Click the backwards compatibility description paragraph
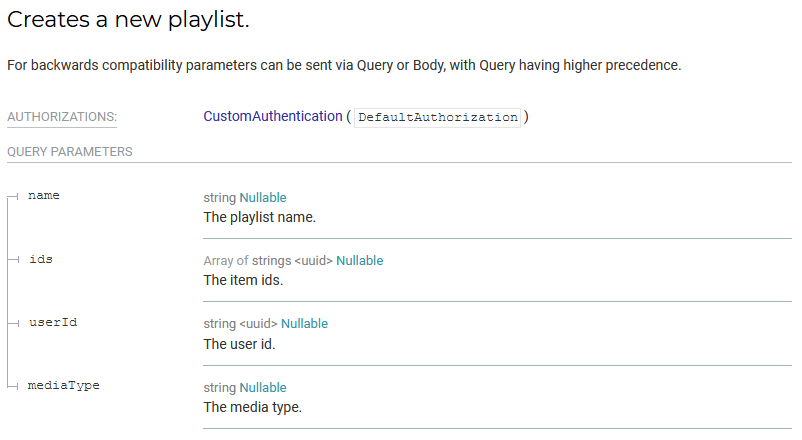The image size is (802, 440). coord(344,66)
